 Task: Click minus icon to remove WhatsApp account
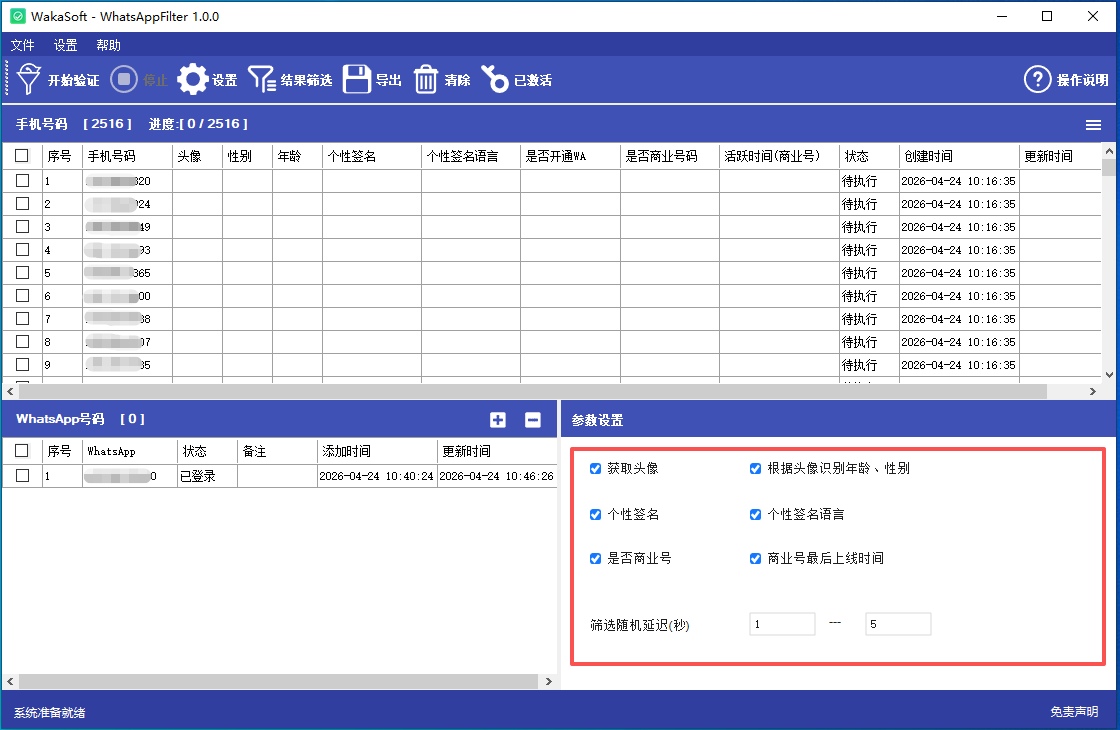tap(533, 420)
